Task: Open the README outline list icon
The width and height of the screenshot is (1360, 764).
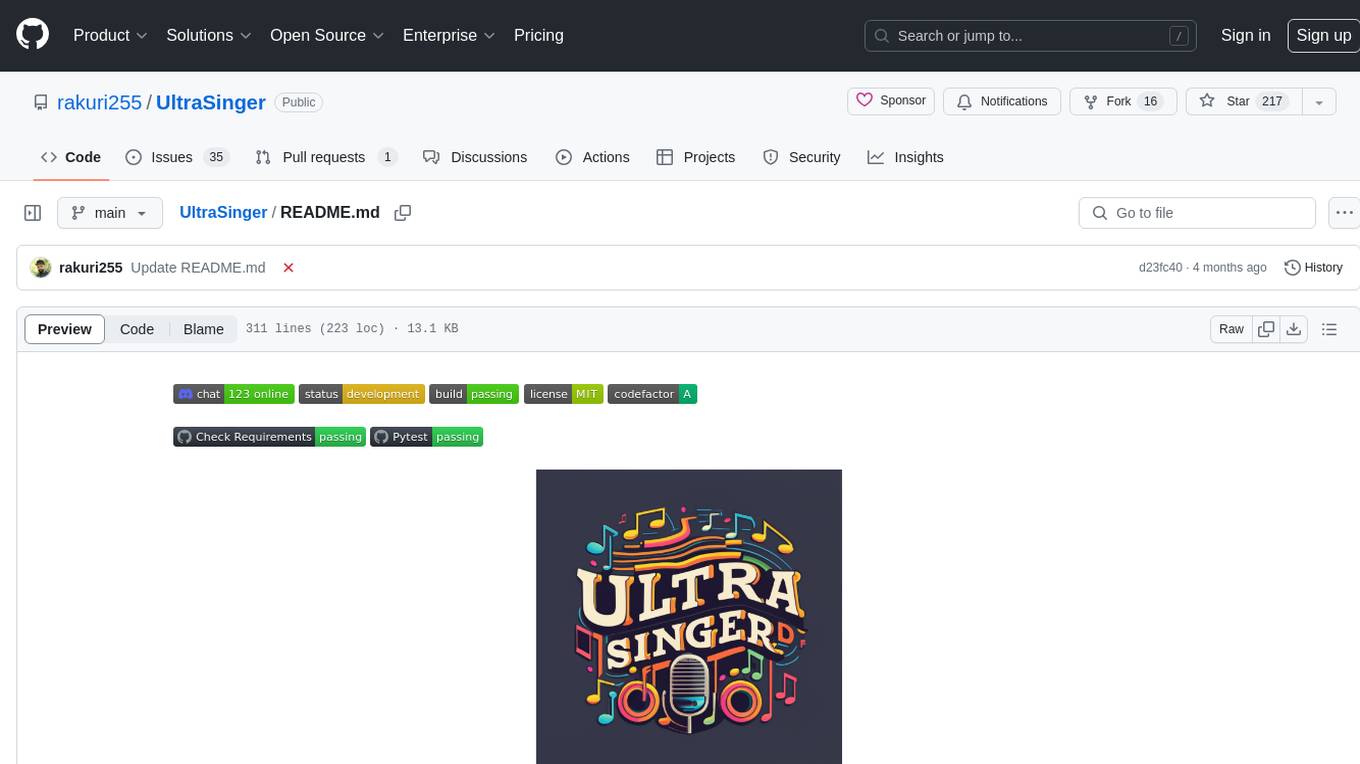Action: click(x=1329, y=329)
